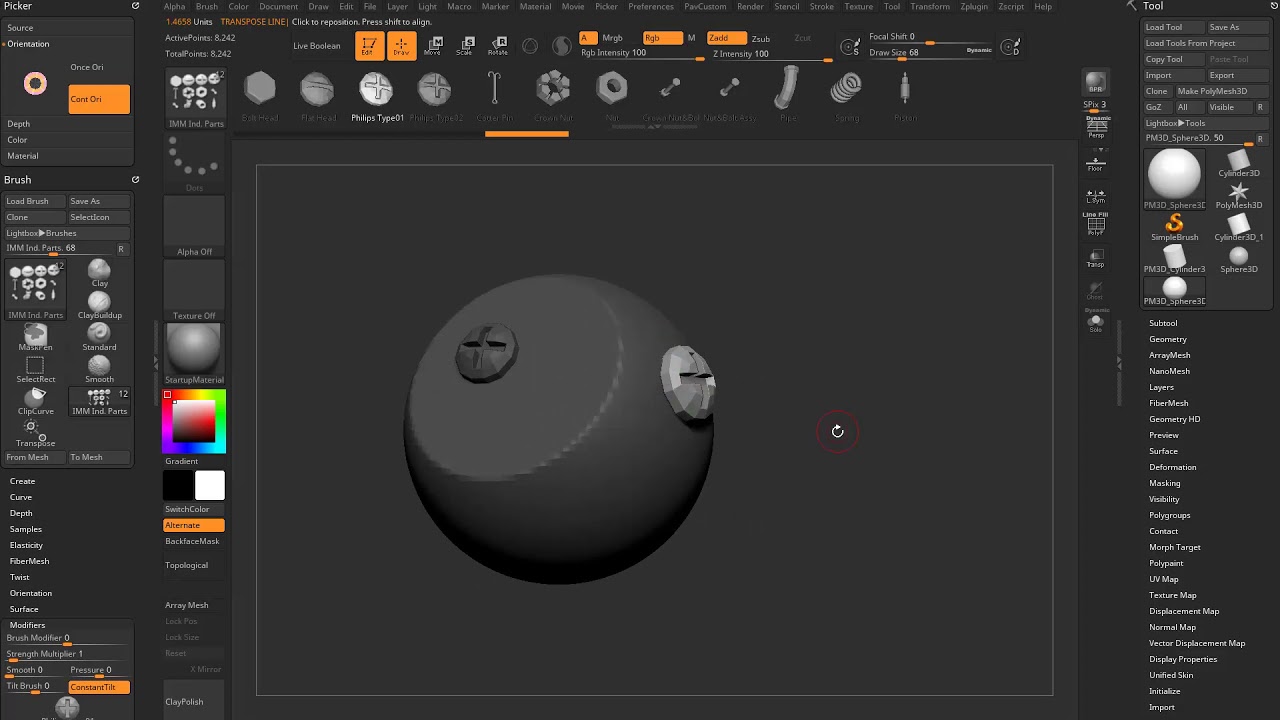Choose the Bolt Head insert mesh

click(x=260, y=96)
